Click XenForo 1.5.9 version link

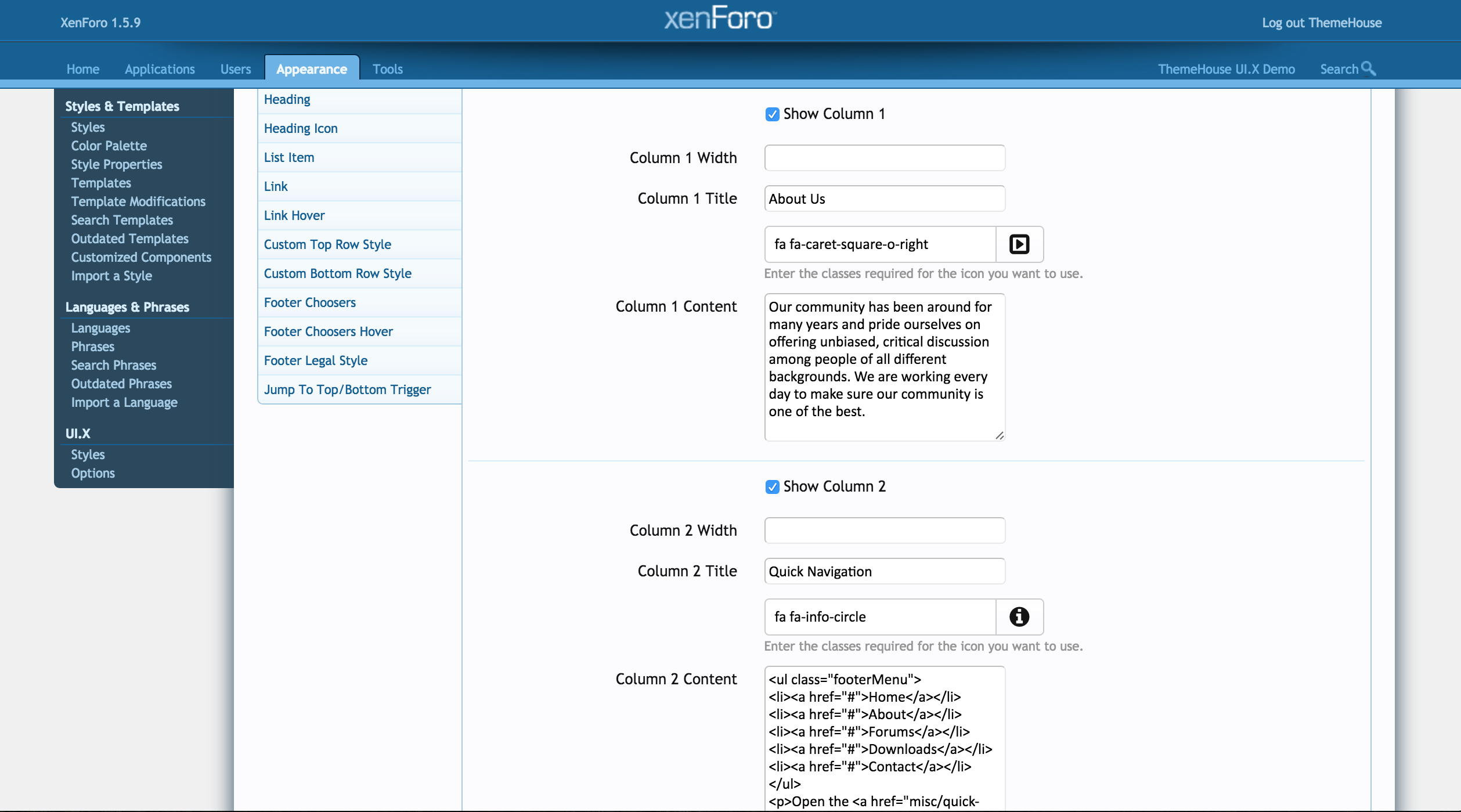[100, 23]
